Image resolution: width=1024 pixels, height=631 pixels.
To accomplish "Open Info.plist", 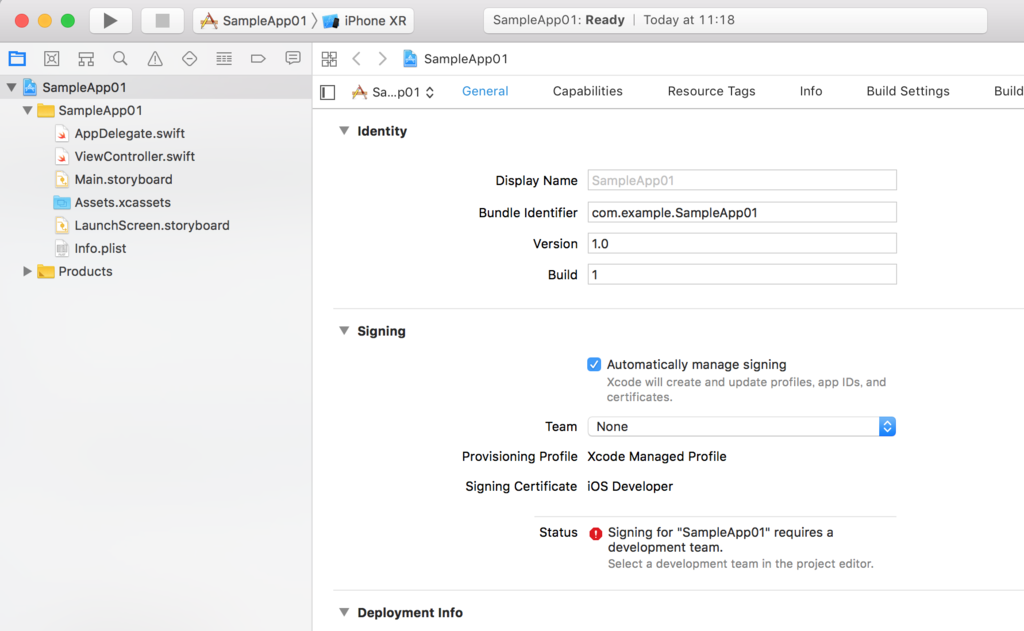I will [100, 248].
